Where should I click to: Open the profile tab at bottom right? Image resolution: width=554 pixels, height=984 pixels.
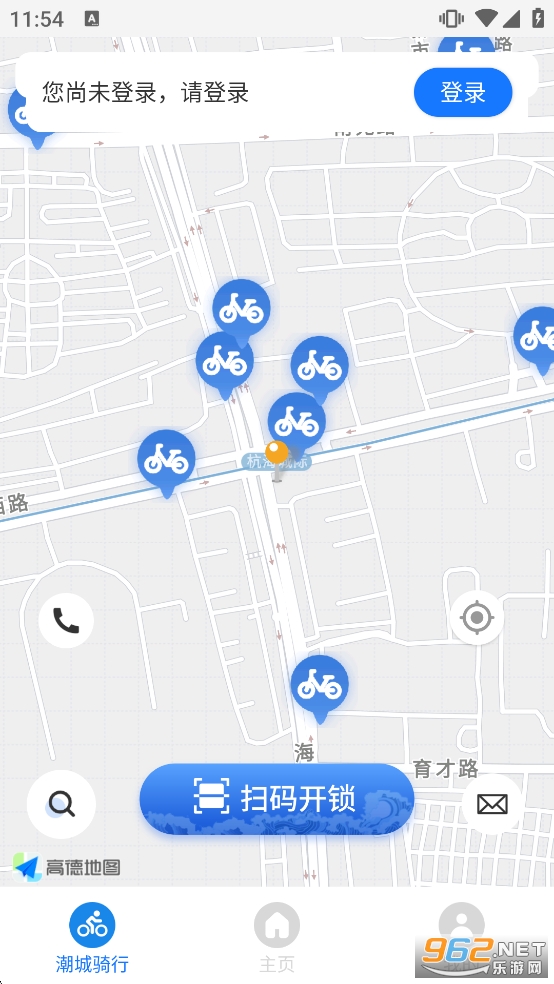point(462,926)
